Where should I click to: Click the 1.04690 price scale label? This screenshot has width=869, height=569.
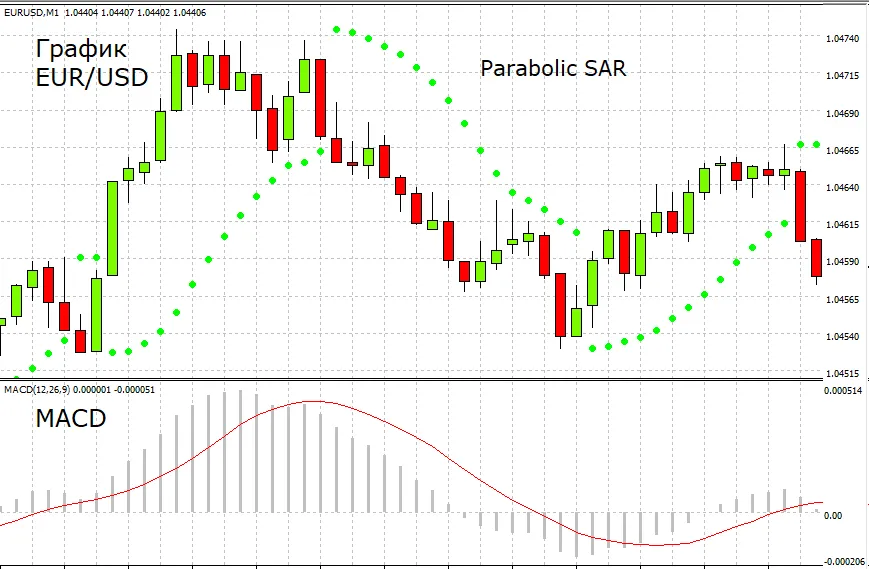coord(842,114)
